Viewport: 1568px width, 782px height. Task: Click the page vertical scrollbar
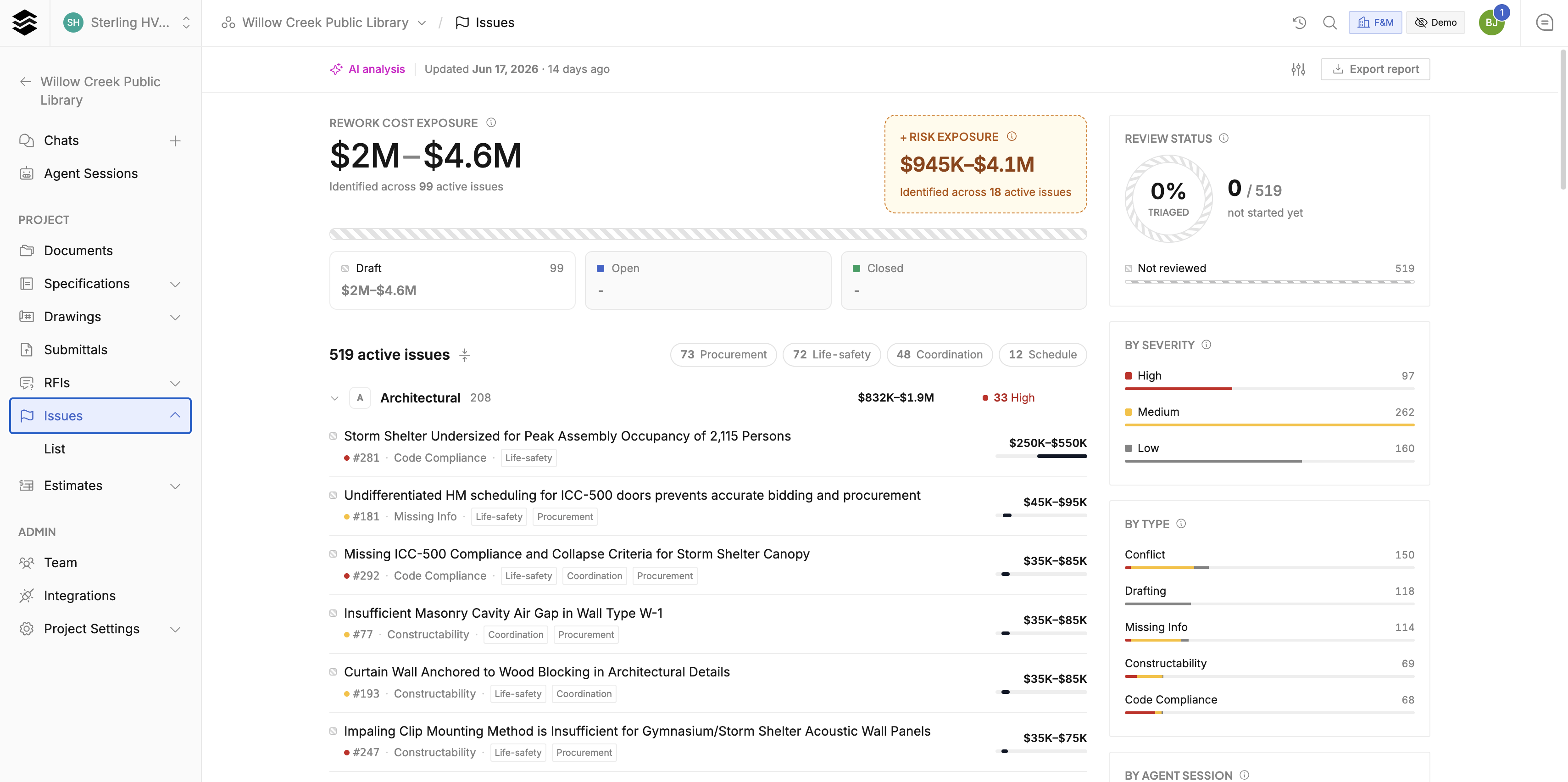pyautogui.click(x=1563, y=120)
